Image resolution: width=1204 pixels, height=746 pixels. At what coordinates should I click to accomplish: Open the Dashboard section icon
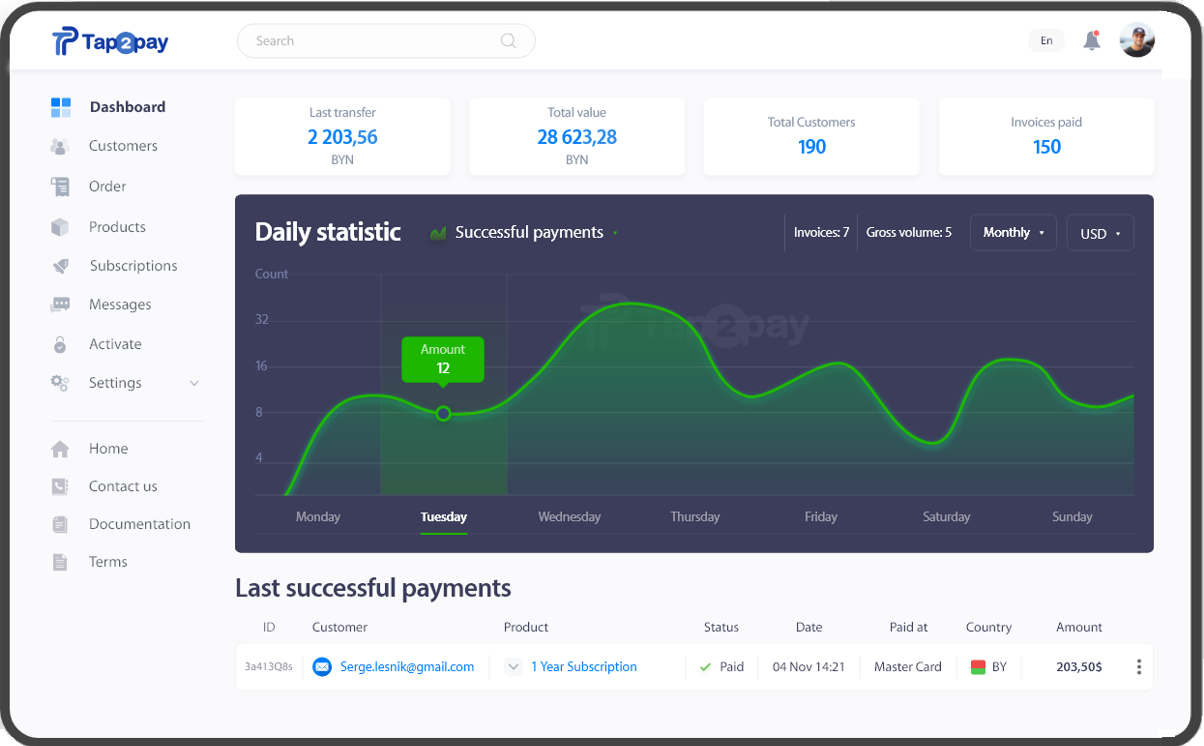pyautogui.click(x=59, y=106)
